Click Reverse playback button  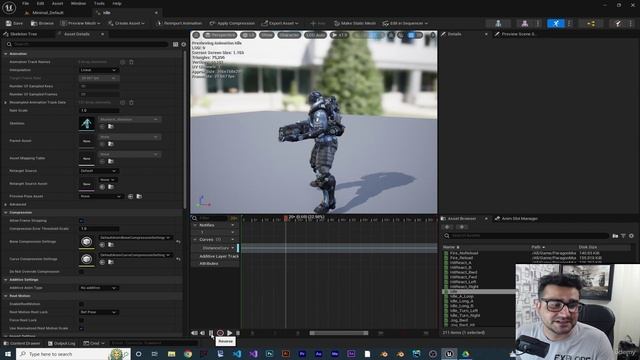tap(211, 333)
